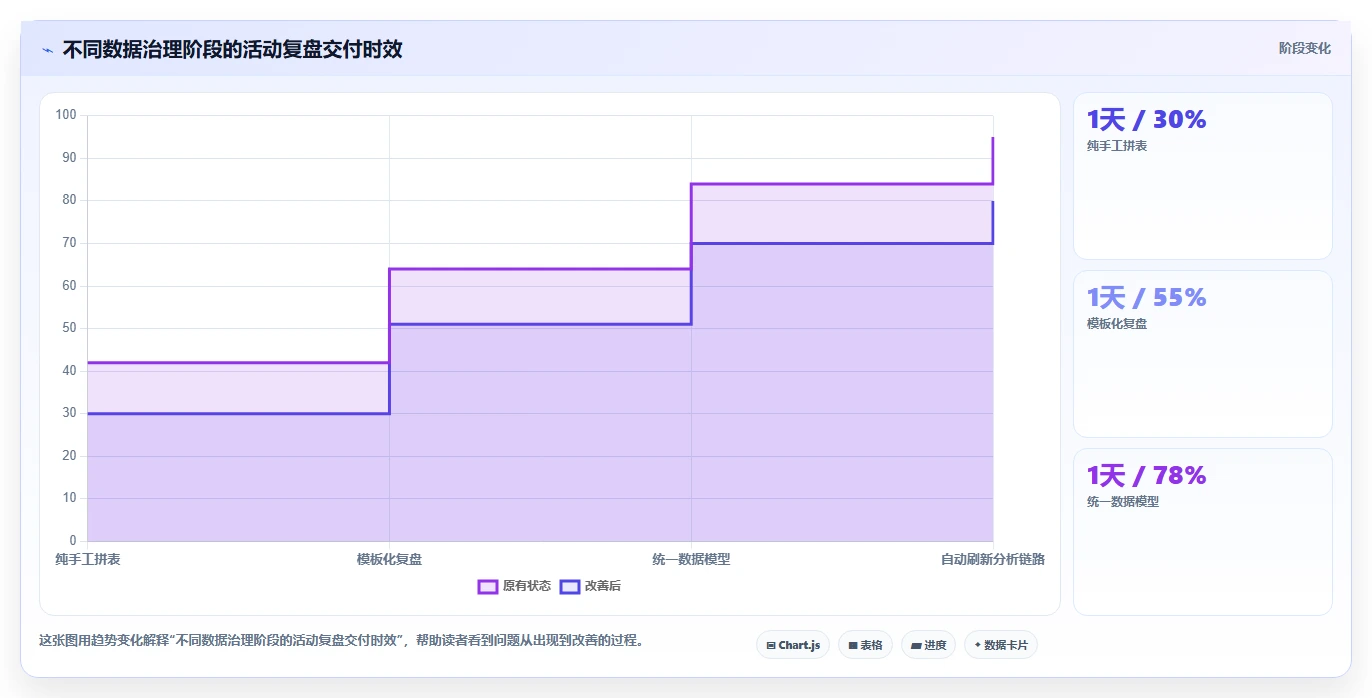The width and height of the screenshot is (1372, 698).
Task: Click the Chart.js tag's small icon
Action: tap(771, 646)
